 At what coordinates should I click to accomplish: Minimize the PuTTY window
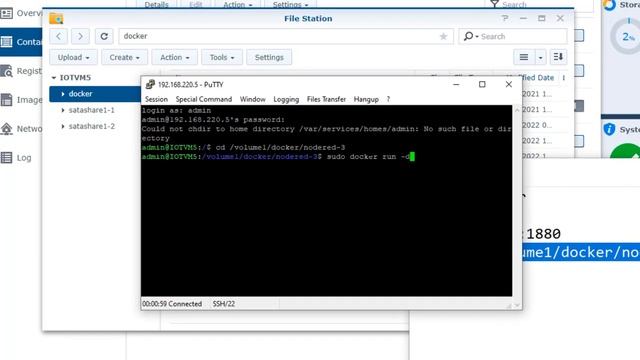[456, 84]
